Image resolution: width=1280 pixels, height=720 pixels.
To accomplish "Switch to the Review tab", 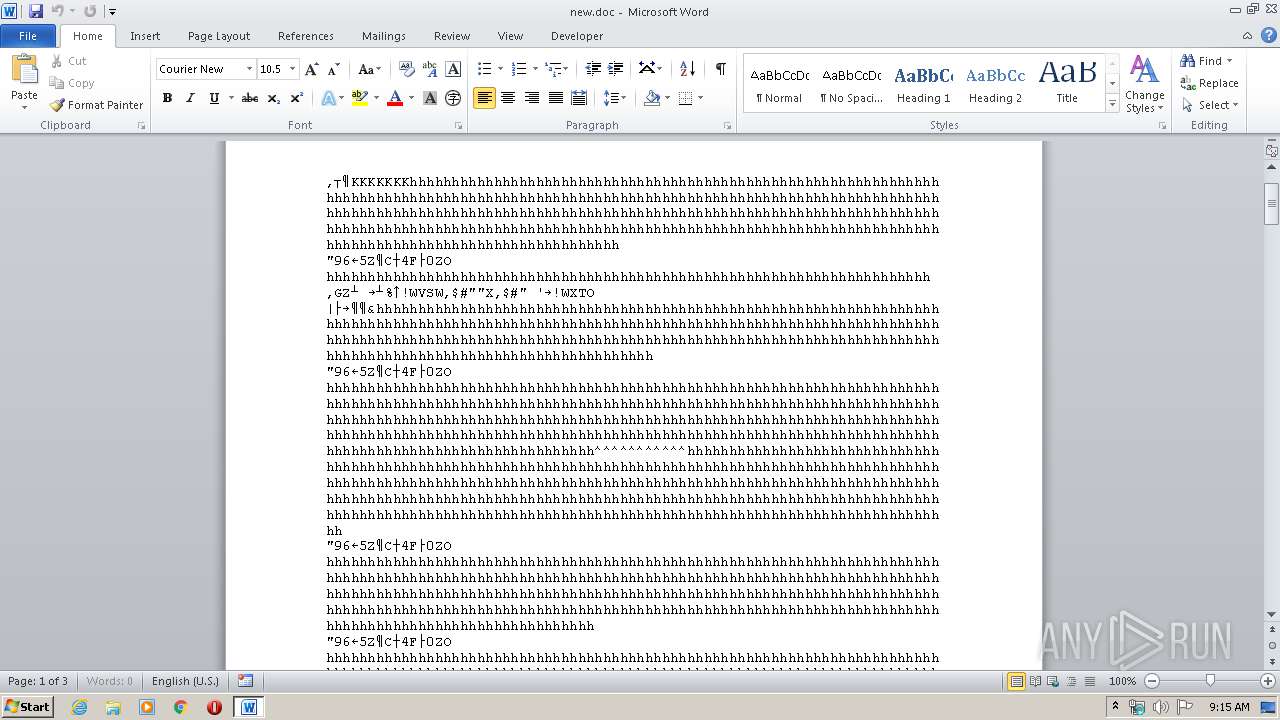I will tap(452, 36).
